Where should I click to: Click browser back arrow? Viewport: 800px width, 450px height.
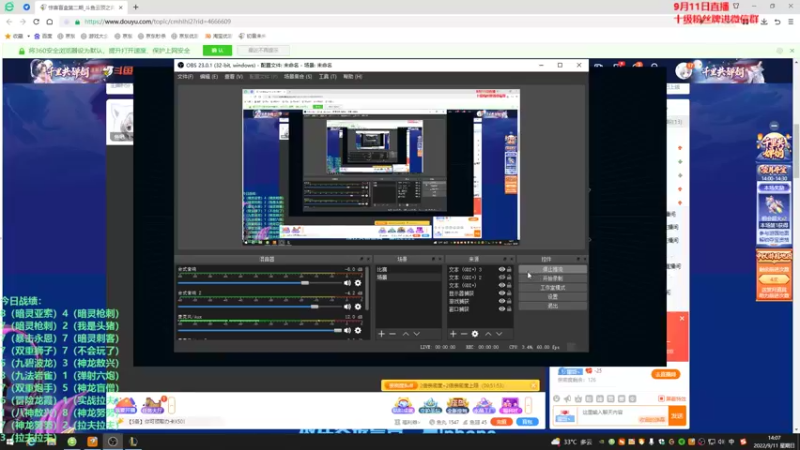pyautogui.click(x=9, y=21)
